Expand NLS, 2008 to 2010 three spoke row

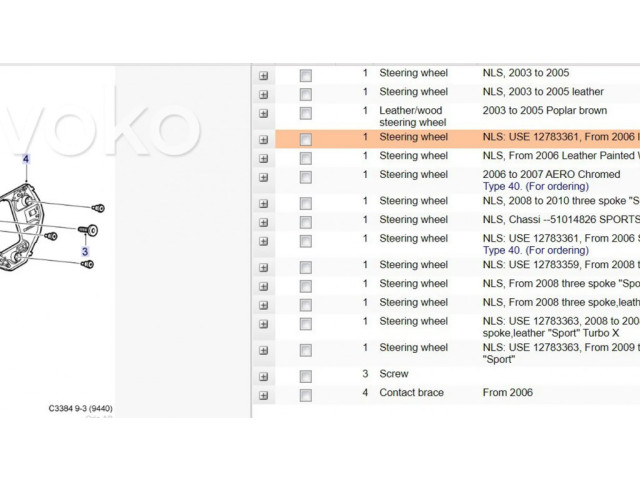(x=264, y=203)
